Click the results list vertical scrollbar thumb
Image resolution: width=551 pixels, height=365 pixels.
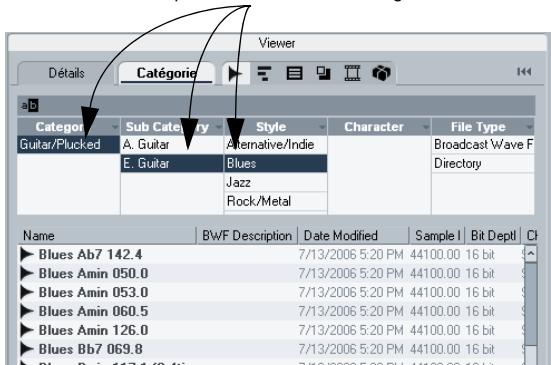(x=531, y=304)
